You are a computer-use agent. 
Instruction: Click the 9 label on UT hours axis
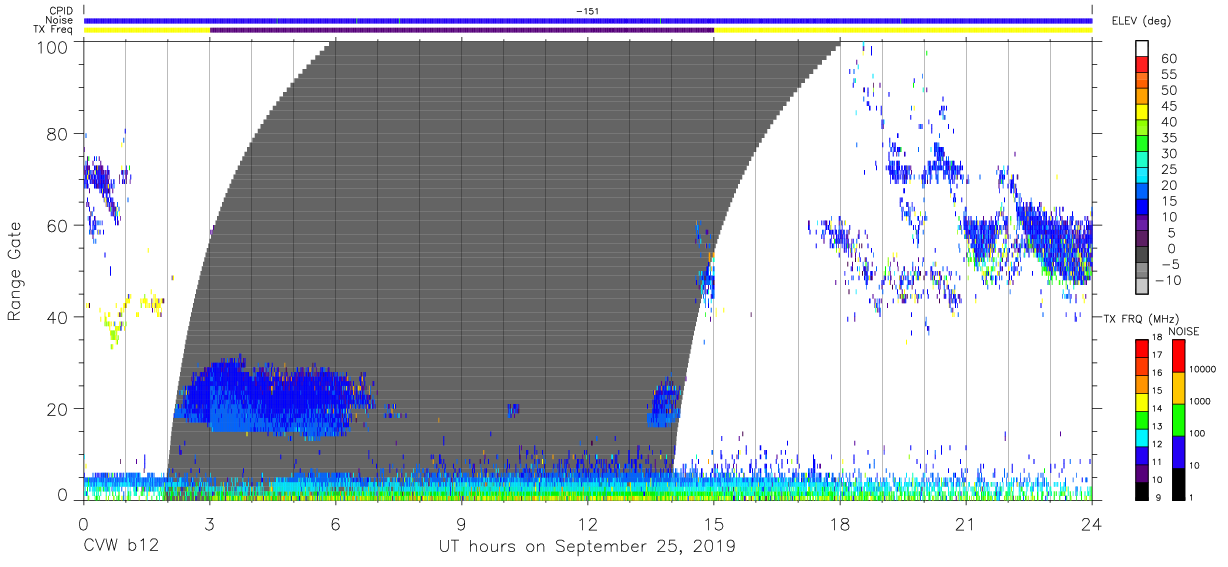coord(462,523)
